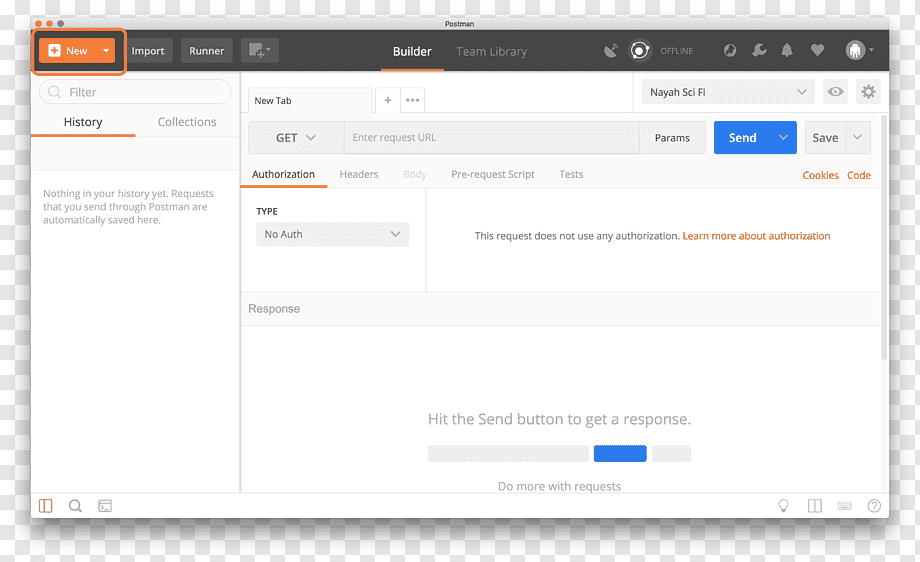920x562 pixels.
Task: Switch to the Builder tab
Action: 412,52
